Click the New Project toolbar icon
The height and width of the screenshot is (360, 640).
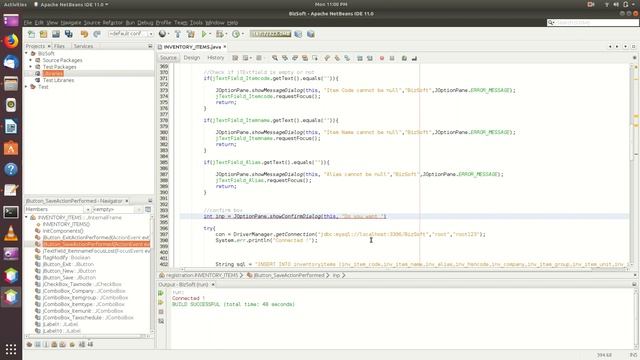tap(44, 34)
